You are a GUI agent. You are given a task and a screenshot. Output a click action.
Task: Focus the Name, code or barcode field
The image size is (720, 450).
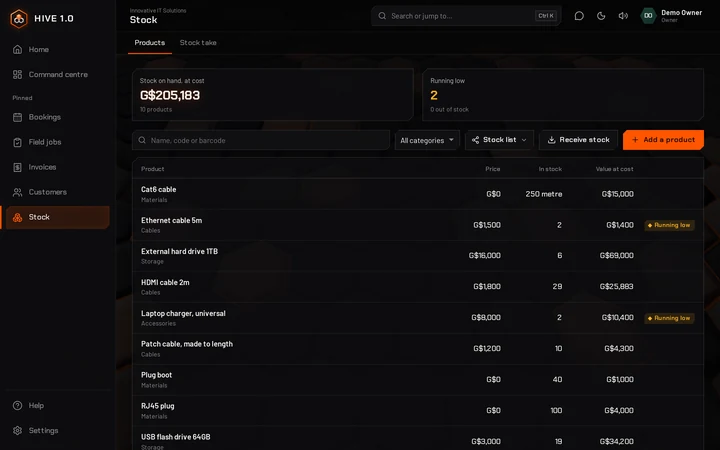tap(261, 140)
